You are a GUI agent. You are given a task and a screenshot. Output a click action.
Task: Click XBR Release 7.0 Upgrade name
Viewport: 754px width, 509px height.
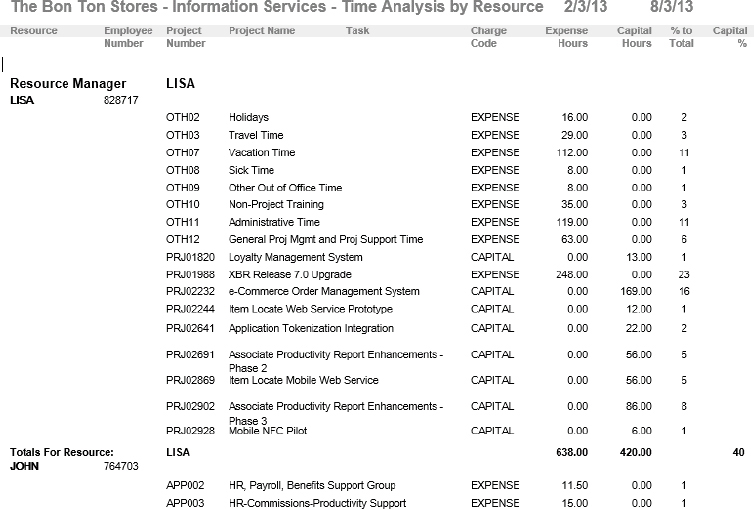point(290,274)
